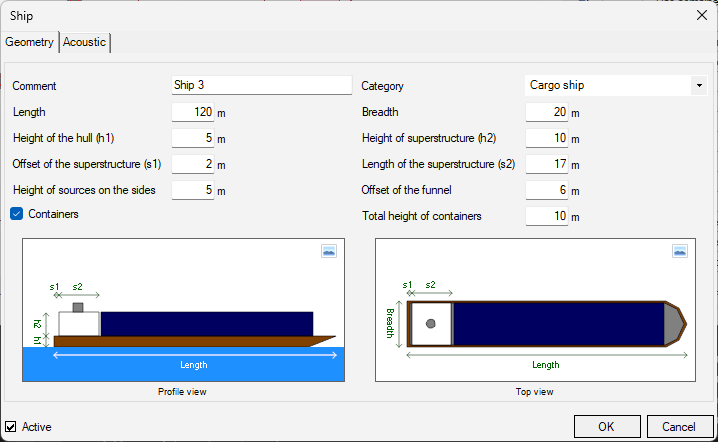Click the Top view caption
The width and height of the screenshot is (718, 442).
coord(534,392)
